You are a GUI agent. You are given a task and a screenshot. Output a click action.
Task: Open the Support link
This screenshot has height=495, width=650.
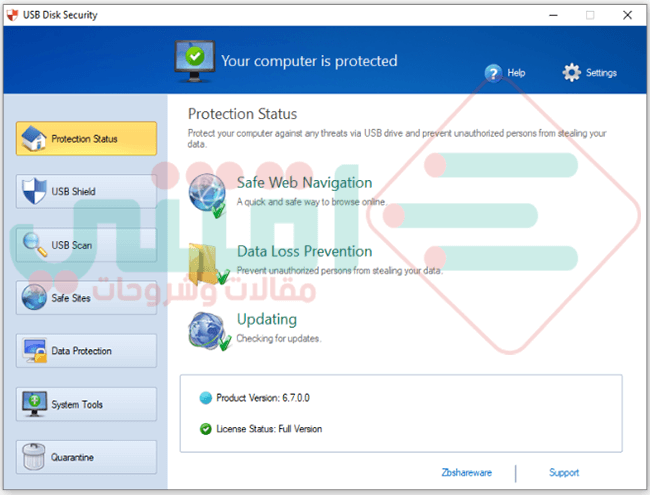[564, 473]
